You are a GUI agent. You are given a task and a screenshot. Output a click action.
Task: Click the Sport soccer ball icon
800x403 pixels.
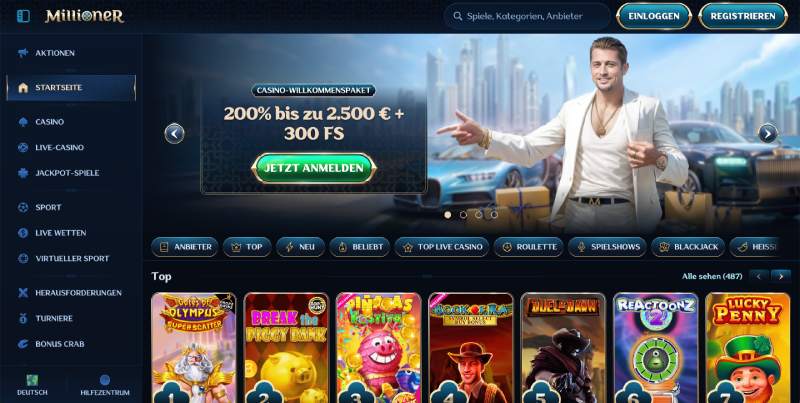[x=23, y=207]
